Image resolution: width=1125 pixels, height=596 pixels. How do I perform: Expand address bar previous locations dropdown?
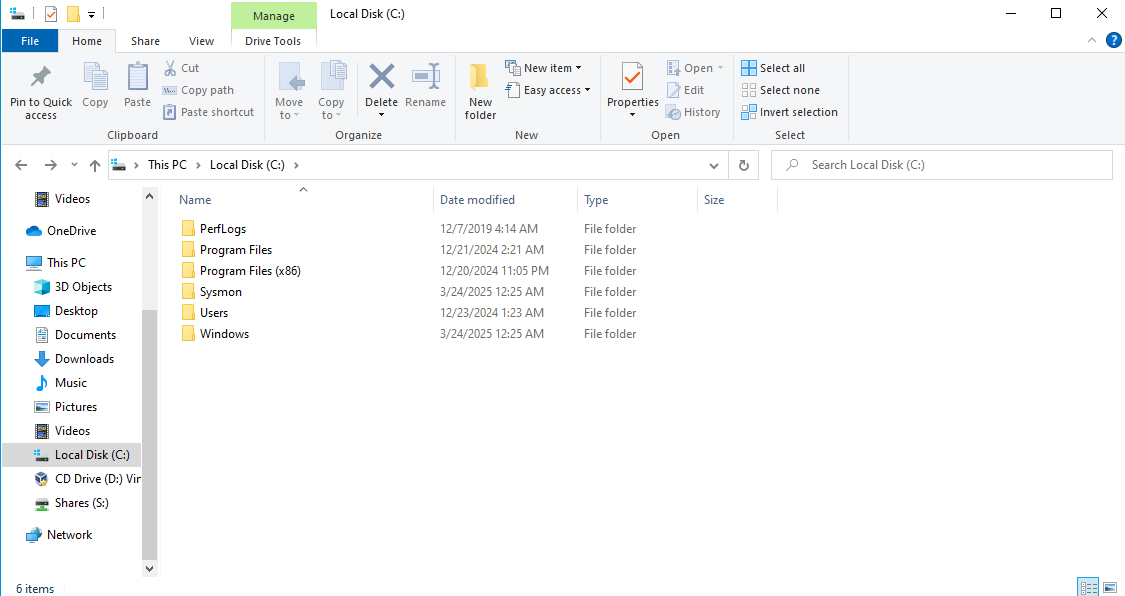(x=713, y=165)
